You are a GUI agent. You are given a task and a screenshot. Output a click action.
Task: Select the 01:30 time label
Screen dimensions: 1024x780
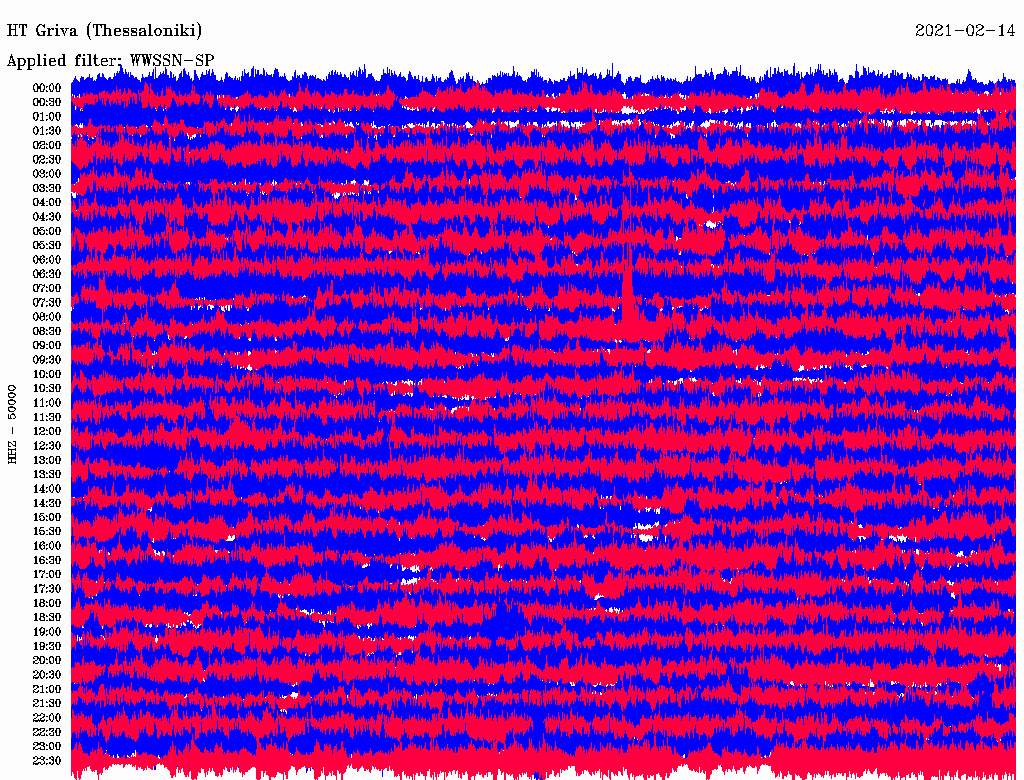click(x=47, y=131)
